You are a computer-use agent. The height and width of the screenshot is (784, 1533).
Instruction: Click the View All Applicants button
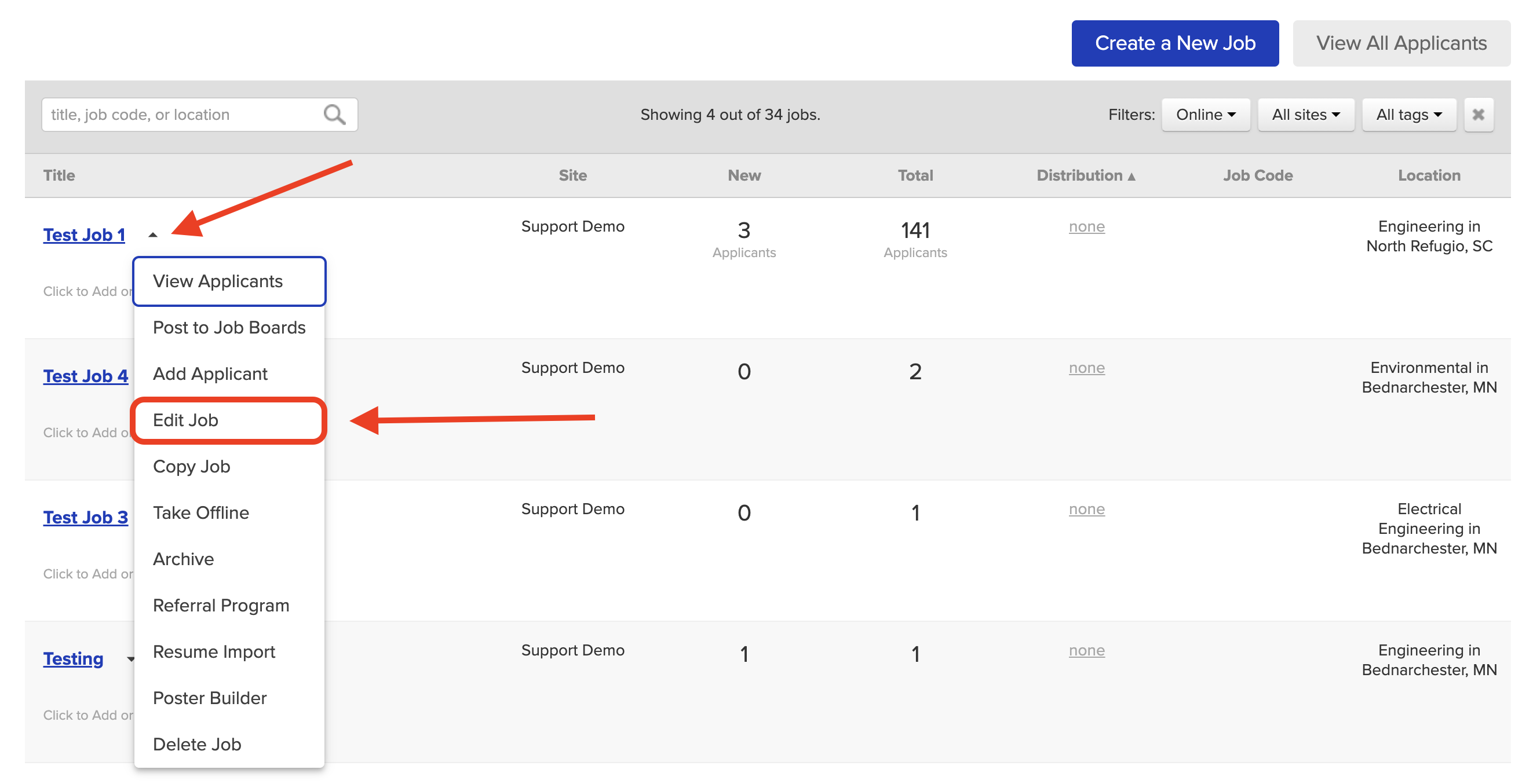[1401, 42]
